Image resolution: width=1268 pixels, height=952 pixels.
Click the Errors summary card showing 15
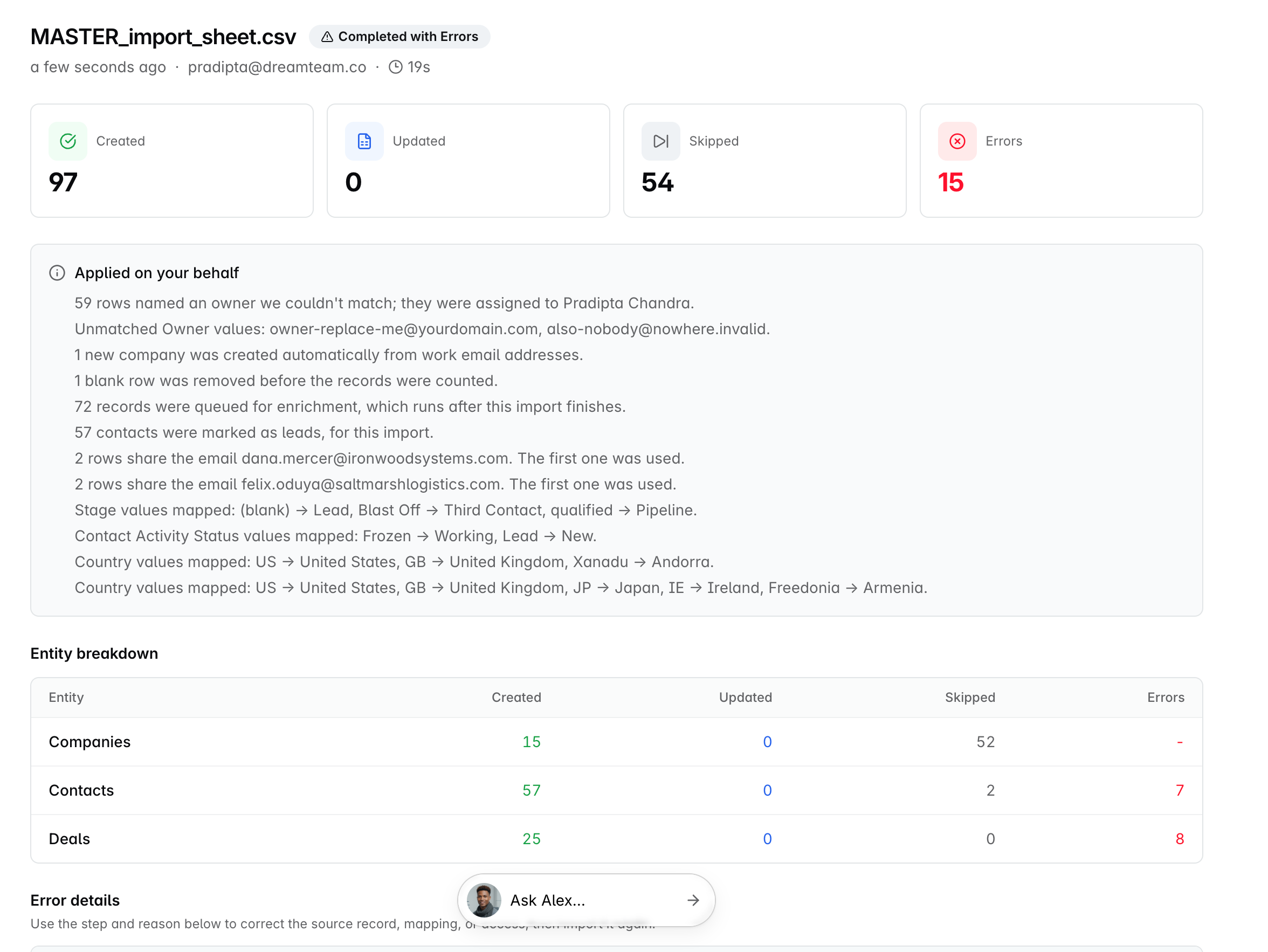click(1061, 161)
